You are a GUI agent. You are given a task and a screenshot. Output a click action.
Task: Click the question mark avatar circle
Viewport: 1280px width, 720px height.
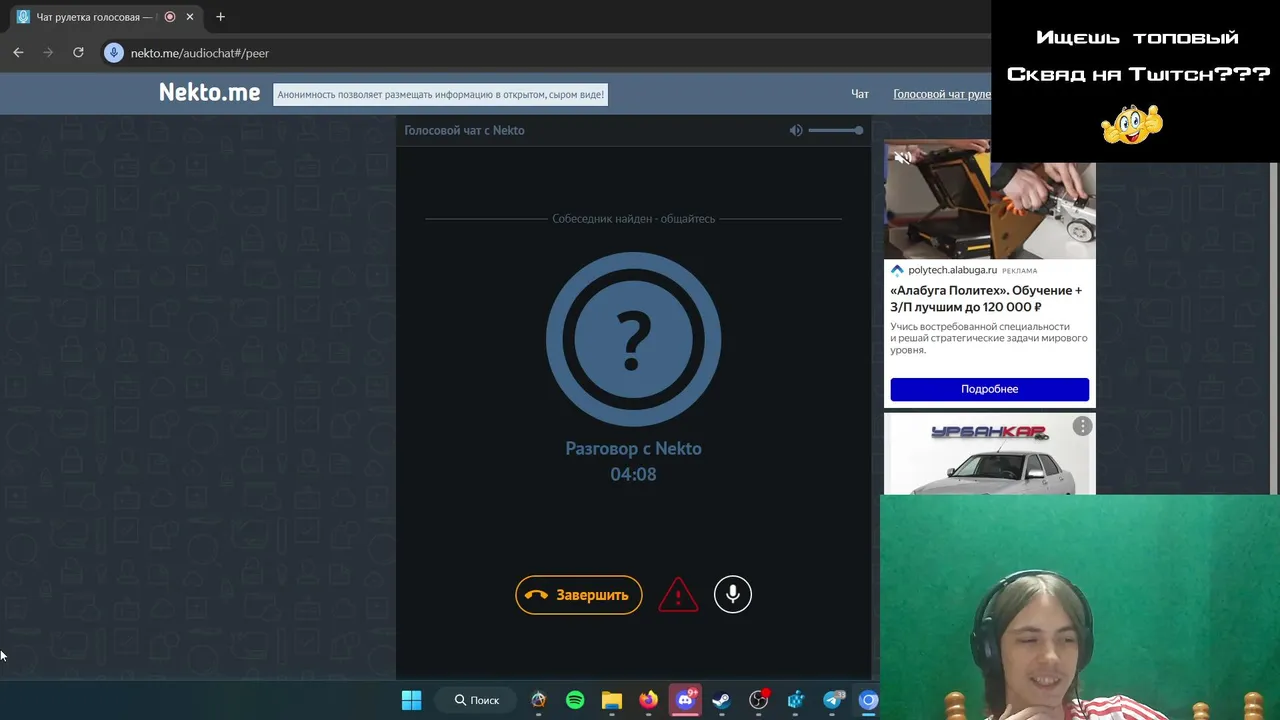click(x=633, y=340)
